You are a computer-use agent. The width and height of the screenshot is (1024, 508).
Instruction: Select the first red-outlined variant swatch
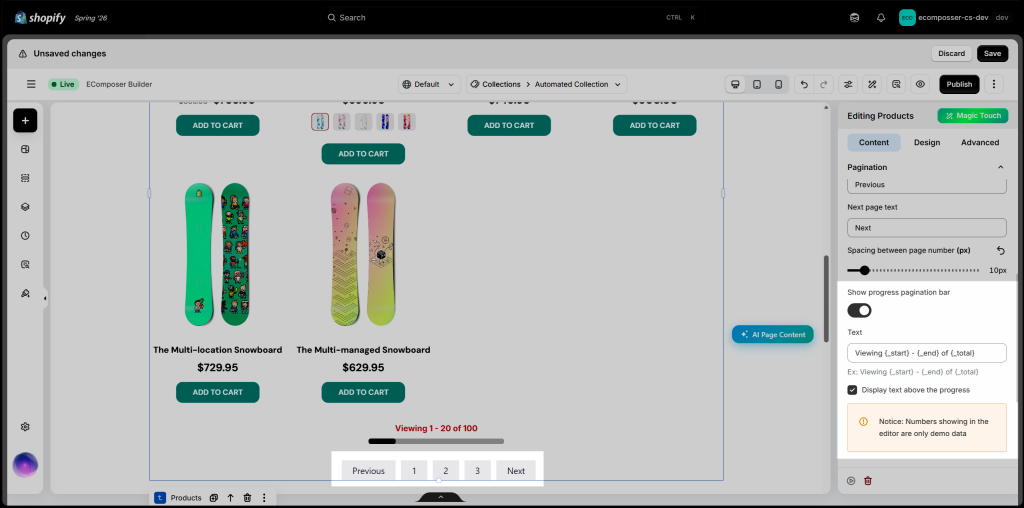[320, 122]
